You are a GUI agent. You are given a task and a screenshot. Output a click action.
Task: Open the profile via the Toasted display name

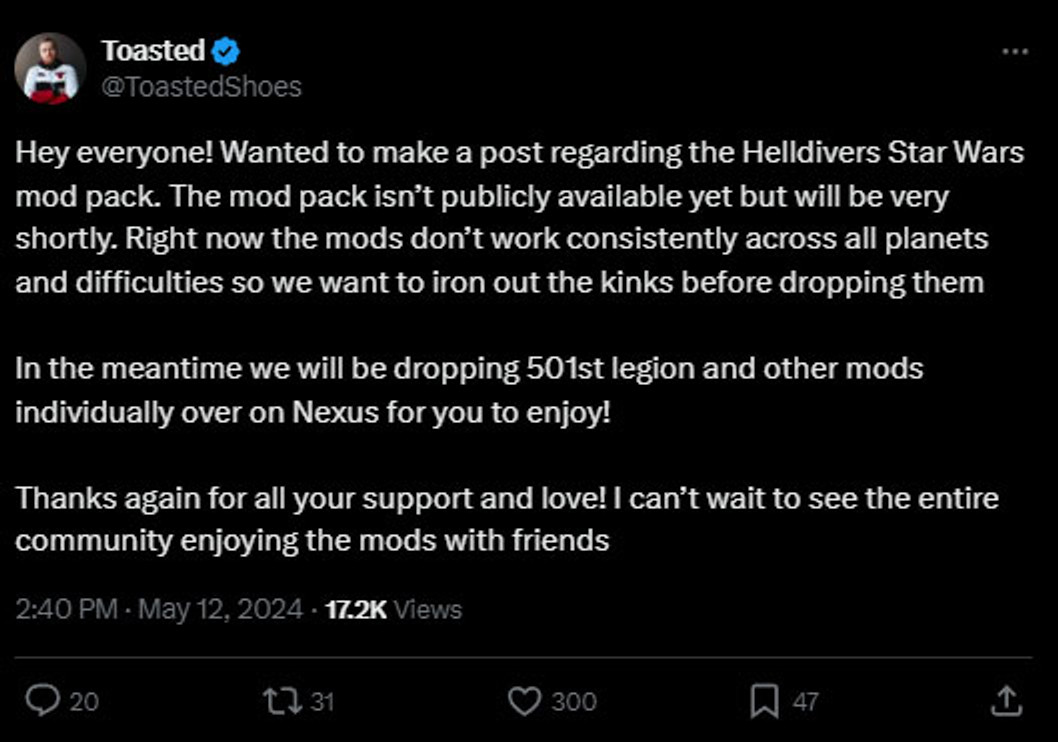pyautogui.click(x=153, y=51)
